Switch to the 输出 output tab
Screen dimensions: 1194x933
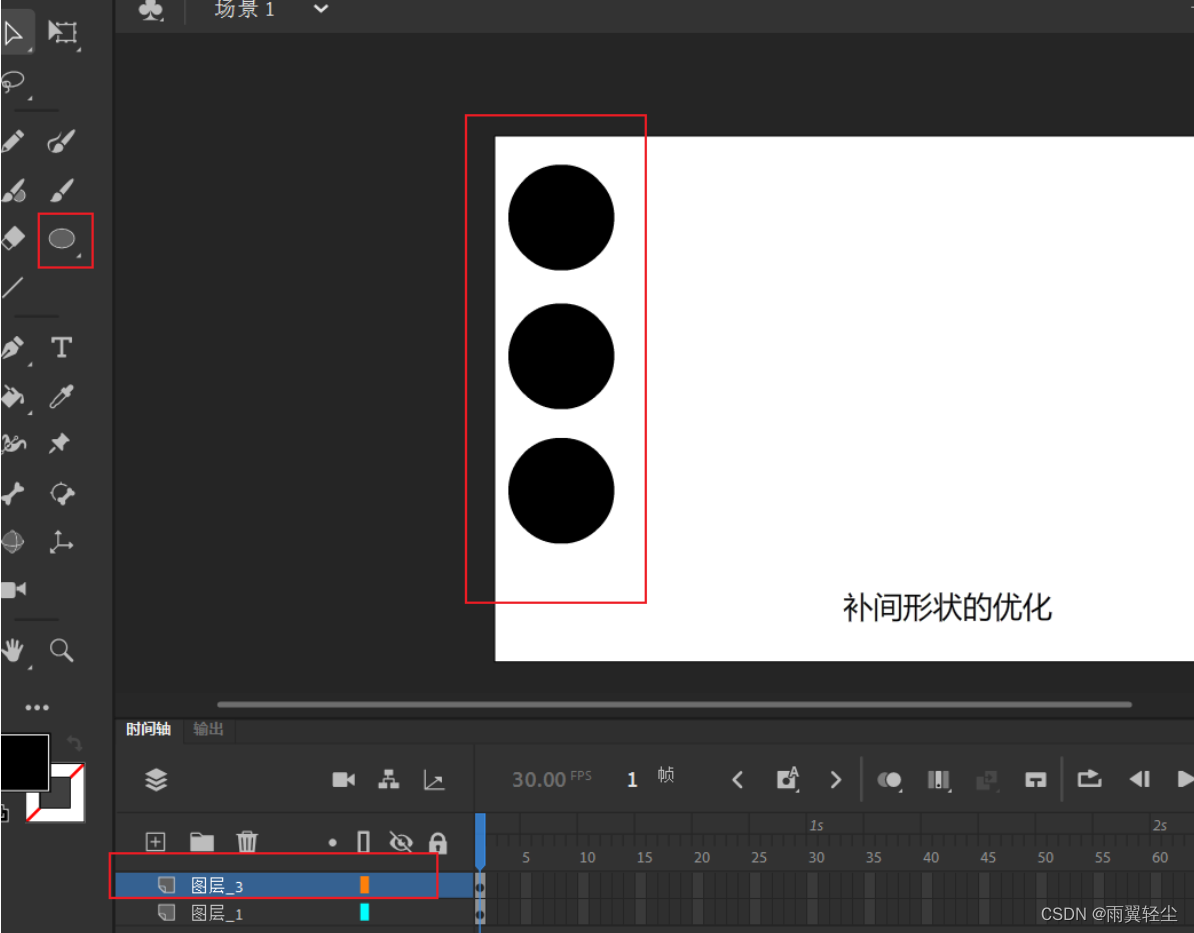click(x=208, y=729)
